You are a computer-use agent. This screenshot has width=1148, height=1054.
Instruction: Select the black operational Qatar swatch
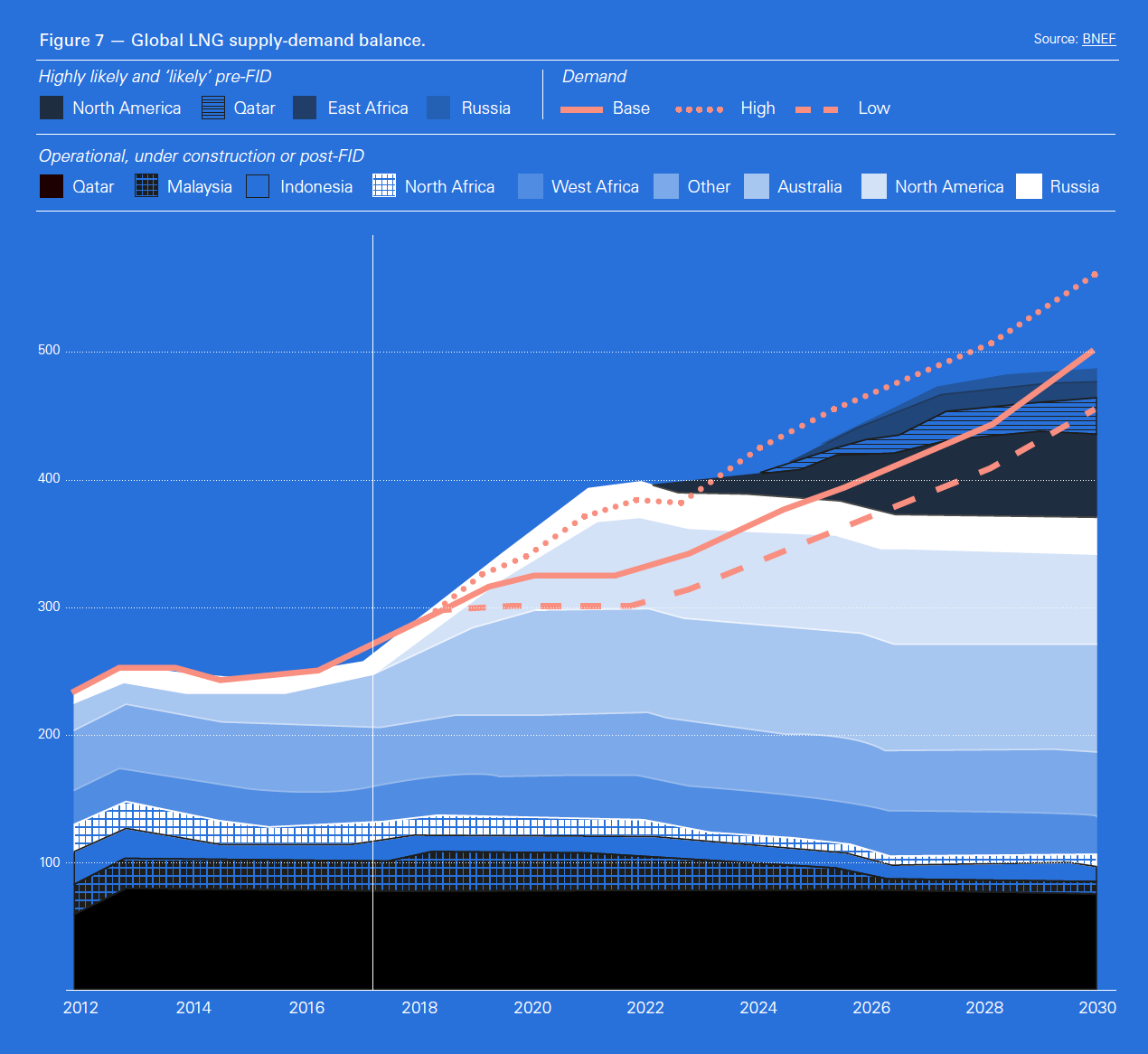tap(52, 187)
